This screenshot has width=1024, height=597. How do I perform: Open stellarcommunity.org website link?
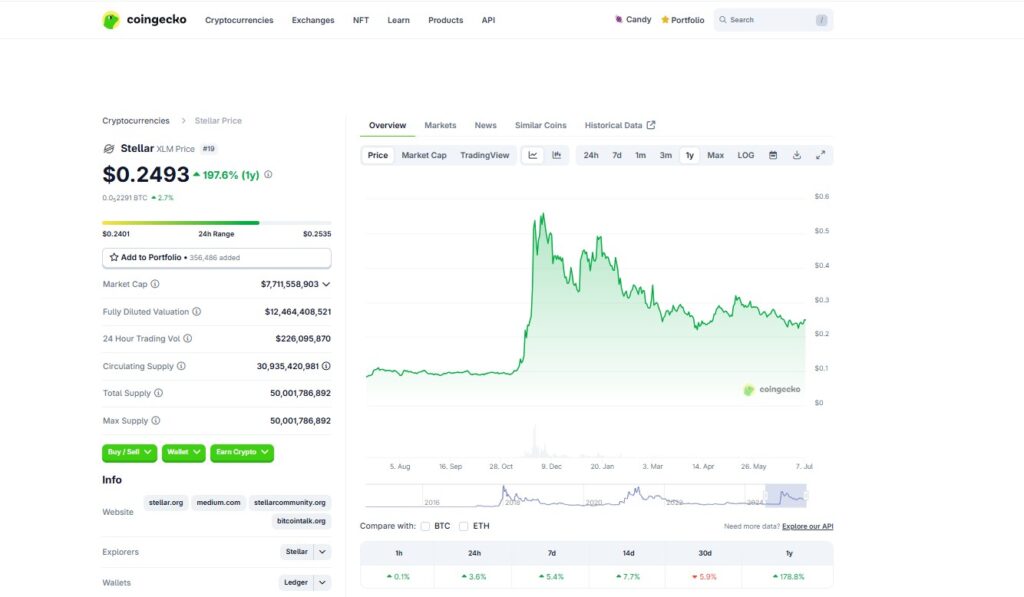pos(289,503)
